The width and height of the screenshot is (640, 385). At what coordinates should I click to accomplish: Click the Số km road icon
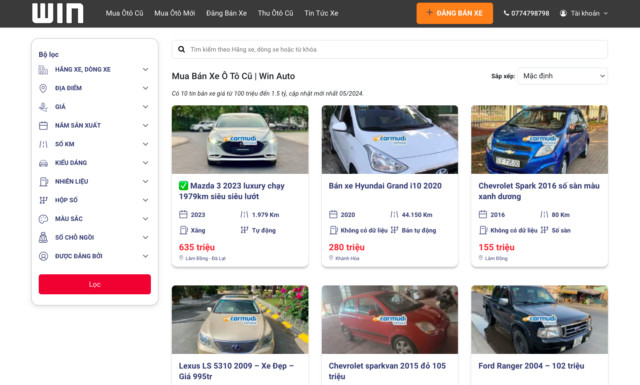(x=43, y=144)
